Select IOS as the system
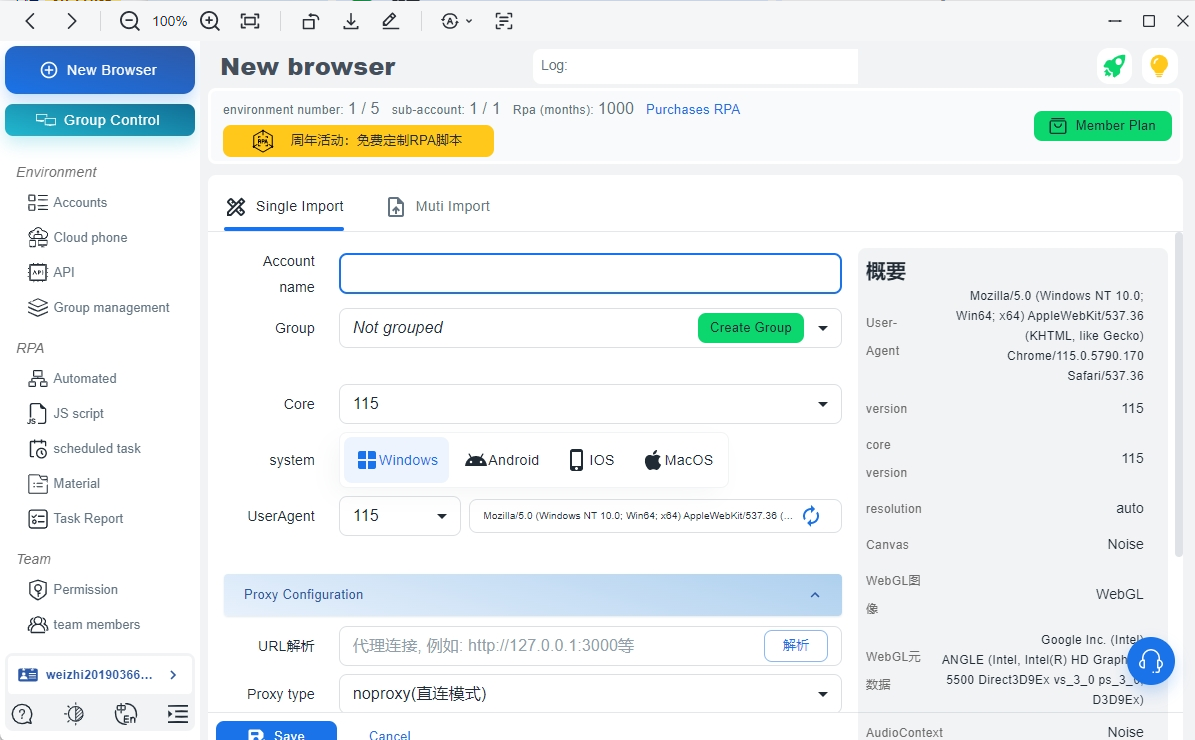Image resolution: width=1195 pixels, height=740 pixels. pyautogui.click(x=591, y=460)
